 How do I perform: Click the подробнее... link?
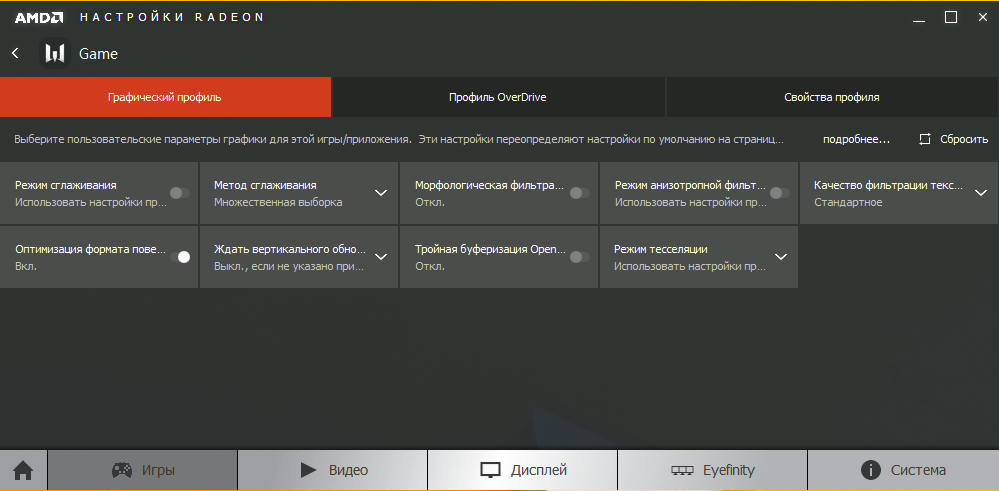point(856,139)
